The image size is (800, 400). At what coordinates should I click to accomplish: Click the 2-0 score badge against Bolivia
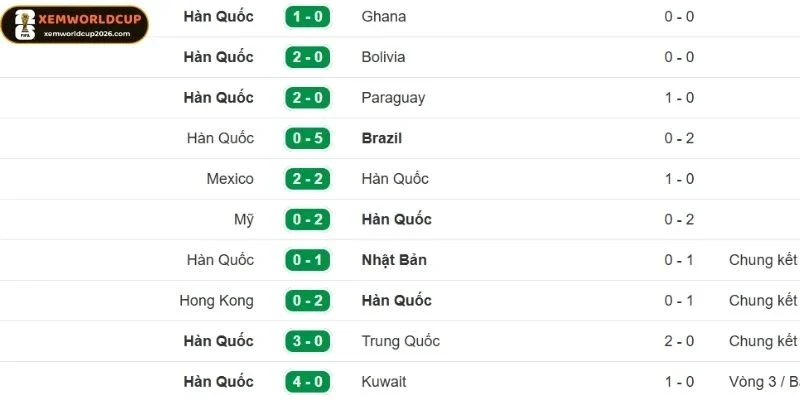(x=308, y=57)
